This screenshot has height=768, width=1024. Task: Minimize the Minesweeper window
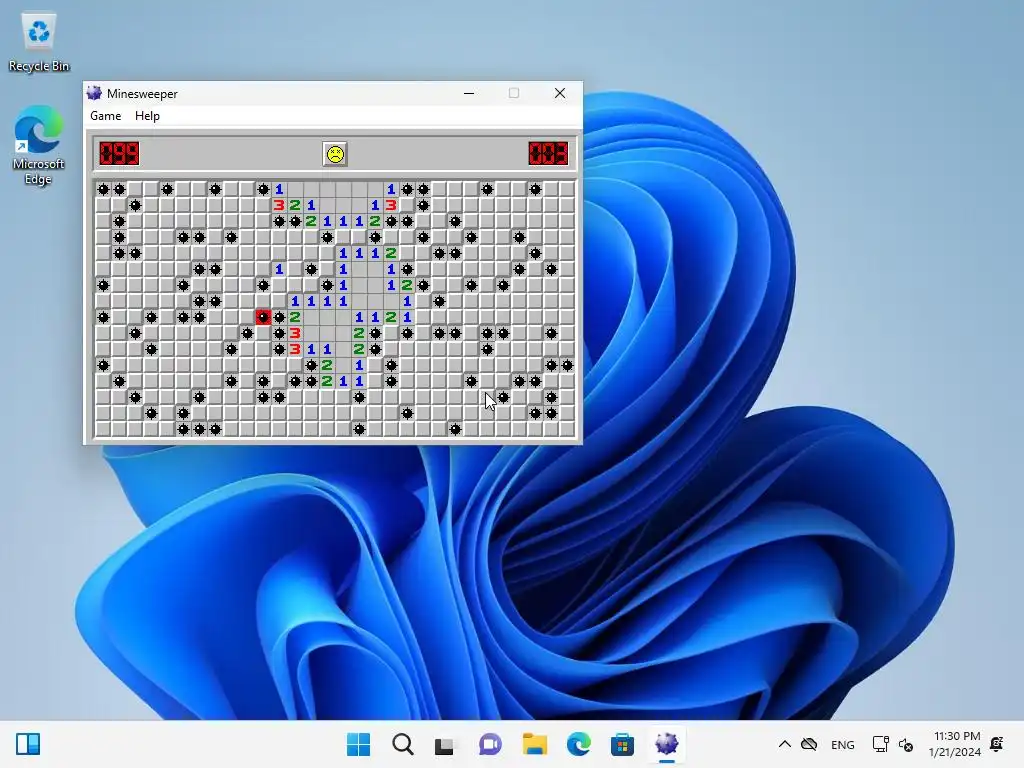pos(469,93)
